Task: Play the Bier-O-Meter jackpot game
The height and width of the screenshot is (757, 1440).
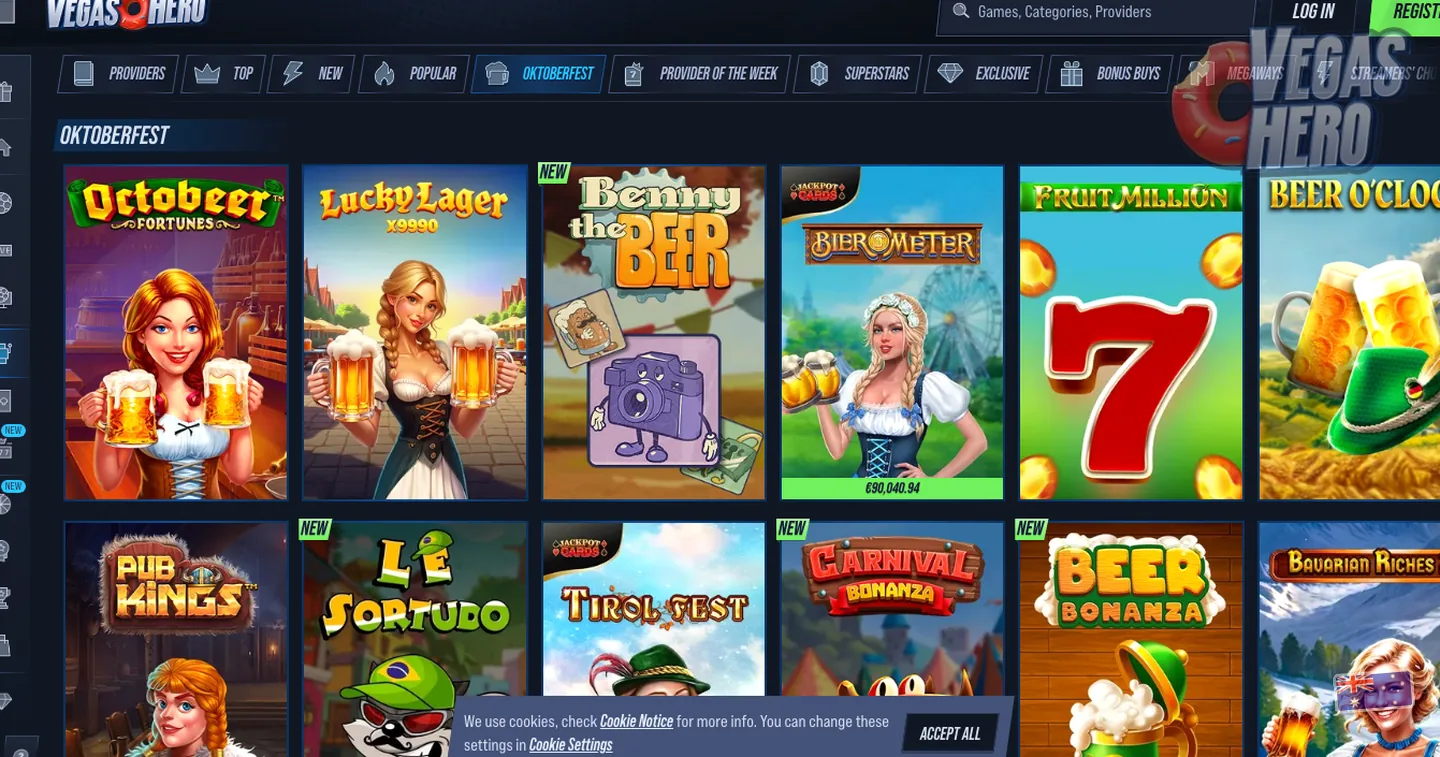Action: pyautogui.click(x=892, y=333)
